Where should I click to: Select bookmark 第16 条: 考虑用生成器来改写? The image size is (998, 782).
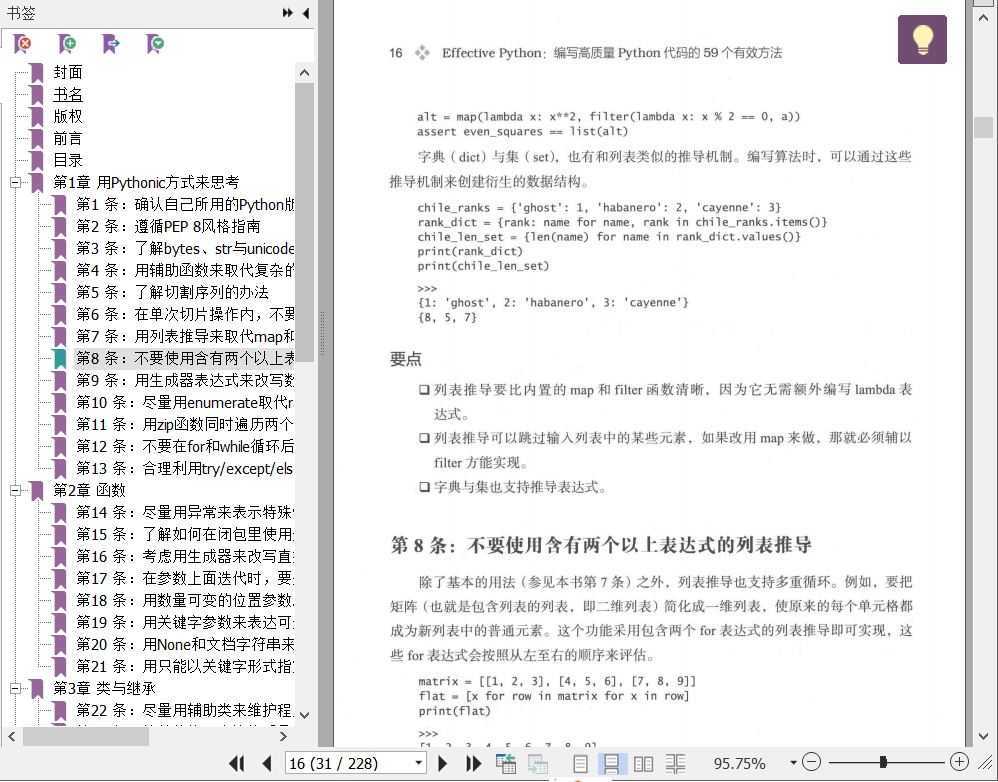coord(185,557)
